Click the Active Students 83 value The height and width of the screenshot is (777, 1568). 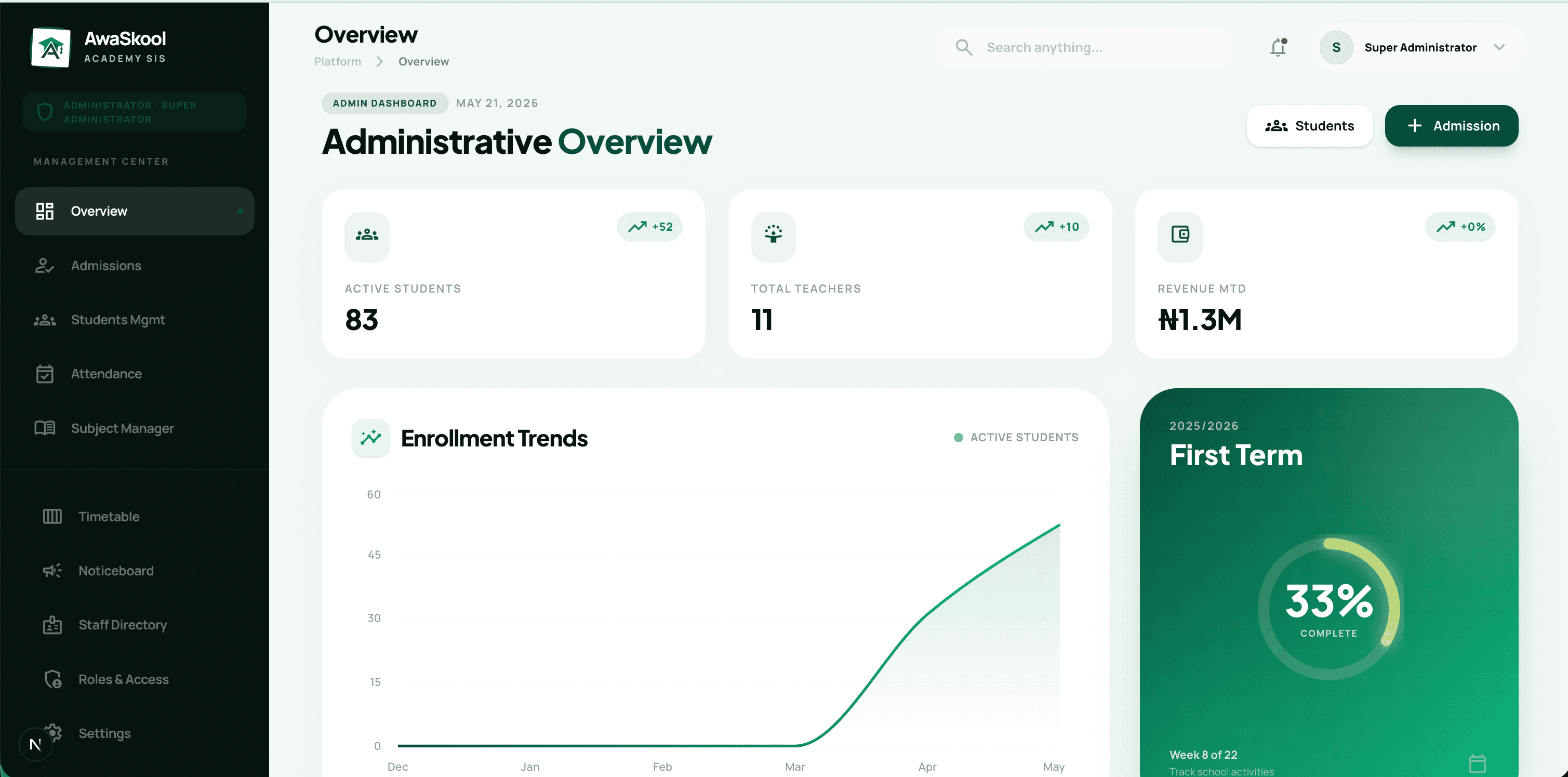pos(362,320)
